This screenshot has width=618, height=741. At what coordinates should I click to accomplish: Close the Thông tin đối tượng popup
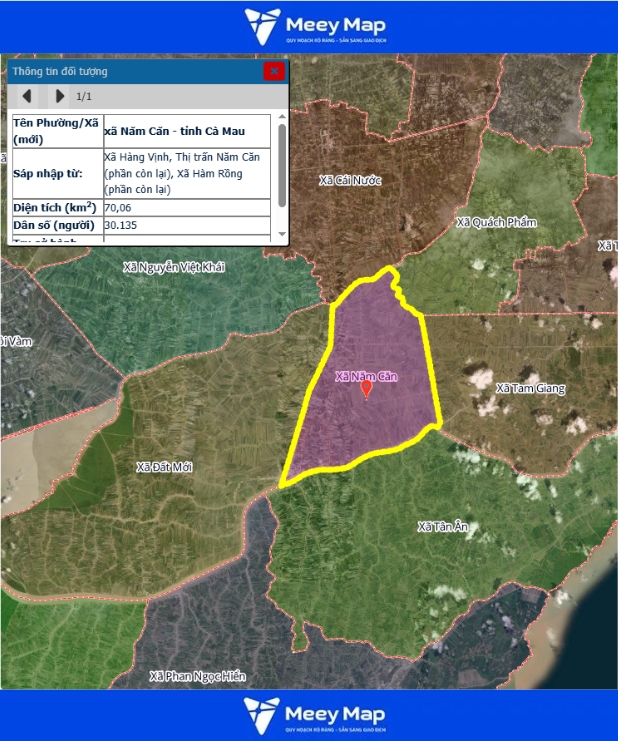tap(273, 71)
